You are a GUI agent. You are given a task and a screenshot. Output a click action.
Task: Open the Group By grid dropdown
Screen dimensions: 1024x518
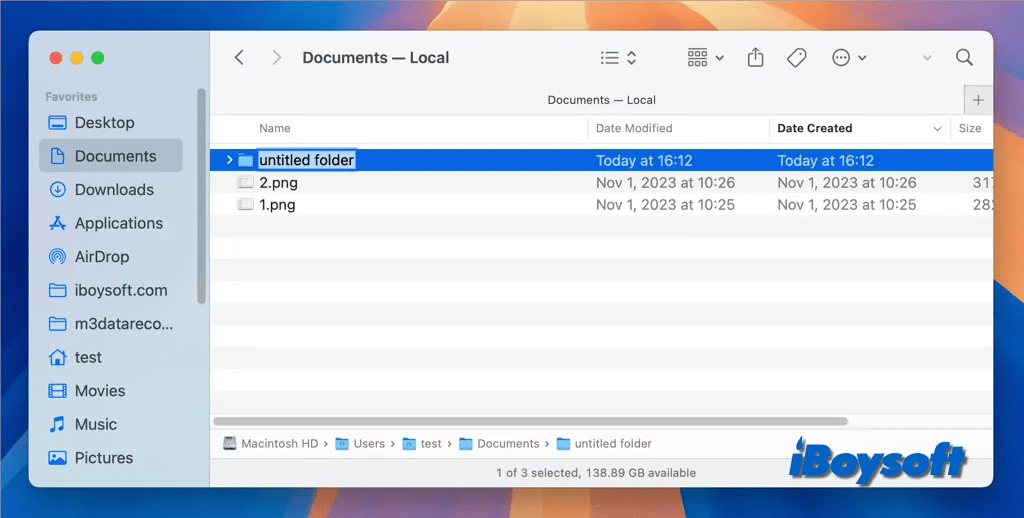(x=705, y=57)
